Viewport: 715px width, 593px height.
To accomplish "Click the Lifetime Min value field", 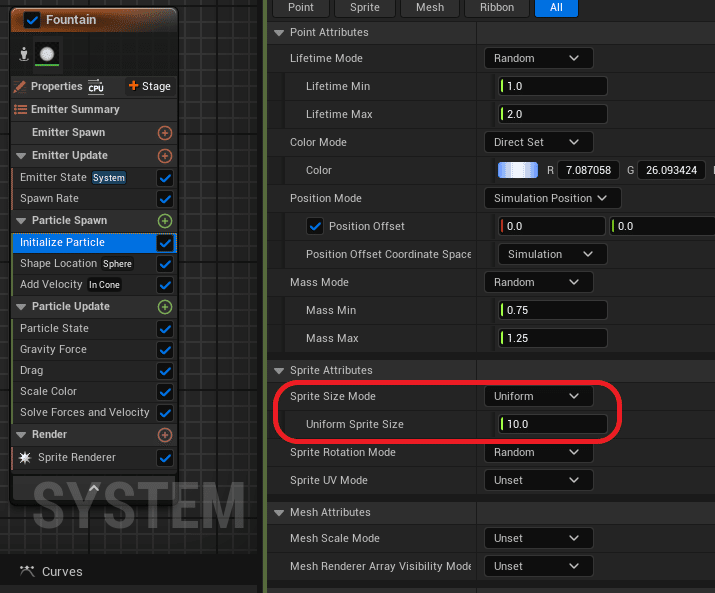I will pyautogui.click(x=553, y=86).
